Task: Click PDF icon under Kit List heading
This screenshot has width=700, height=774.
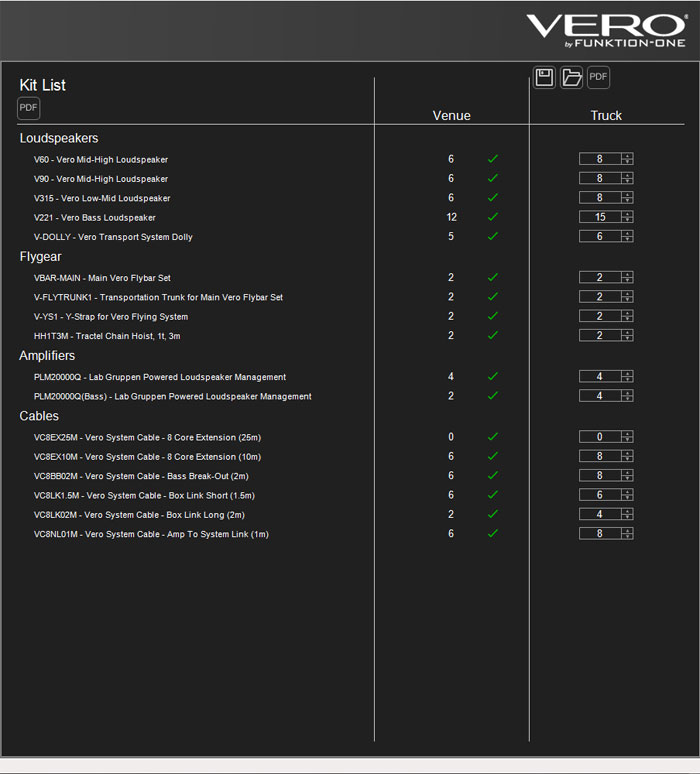Action: pyautogui.click(x=29, y=108)
